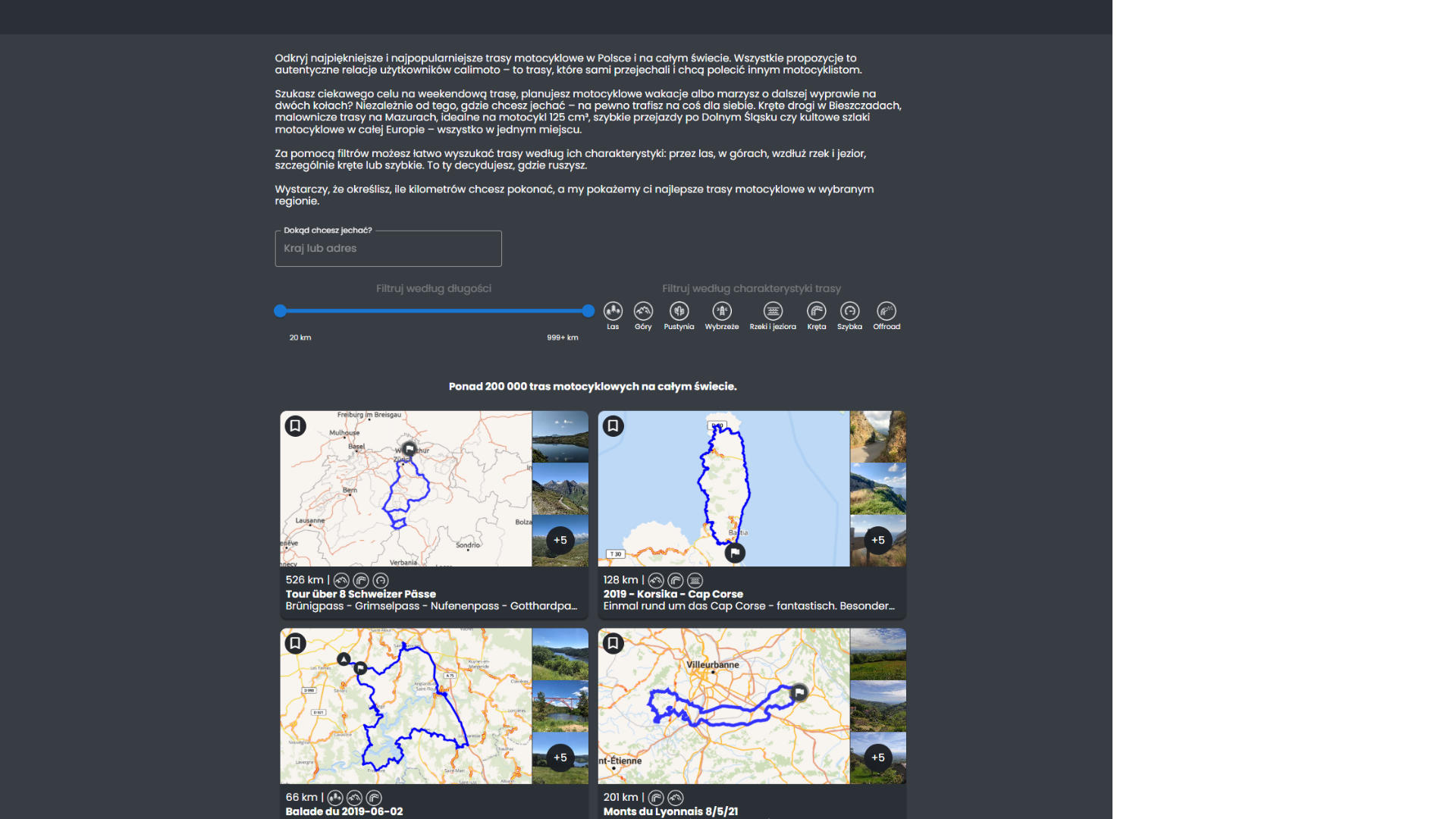The image size is (1456, 819).
Task: Click the 'Kraj lub adres' destination field
Action: [388, 249]
